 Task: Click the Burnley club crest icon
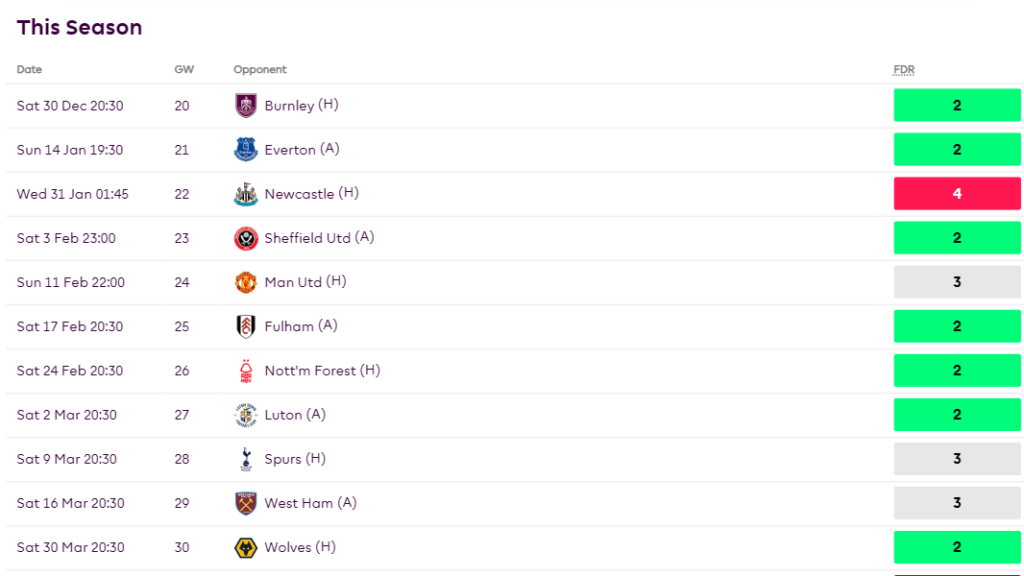[x=245, y=106]
